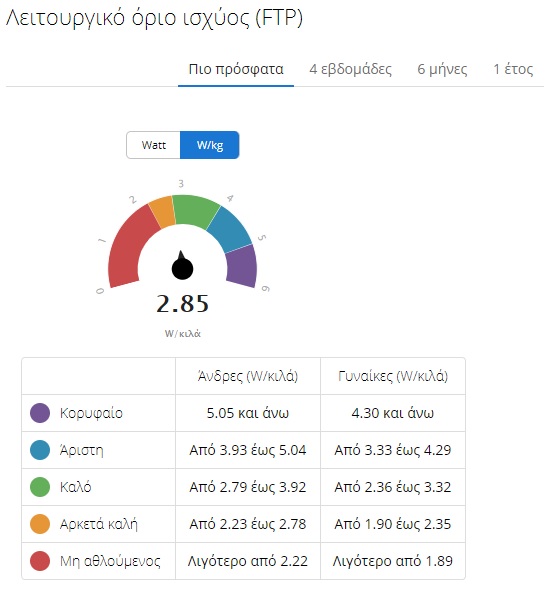The height and width of the screenshot is (590, 557).
Task: Select the 6 μήνες tab
Action: [442, 70]
